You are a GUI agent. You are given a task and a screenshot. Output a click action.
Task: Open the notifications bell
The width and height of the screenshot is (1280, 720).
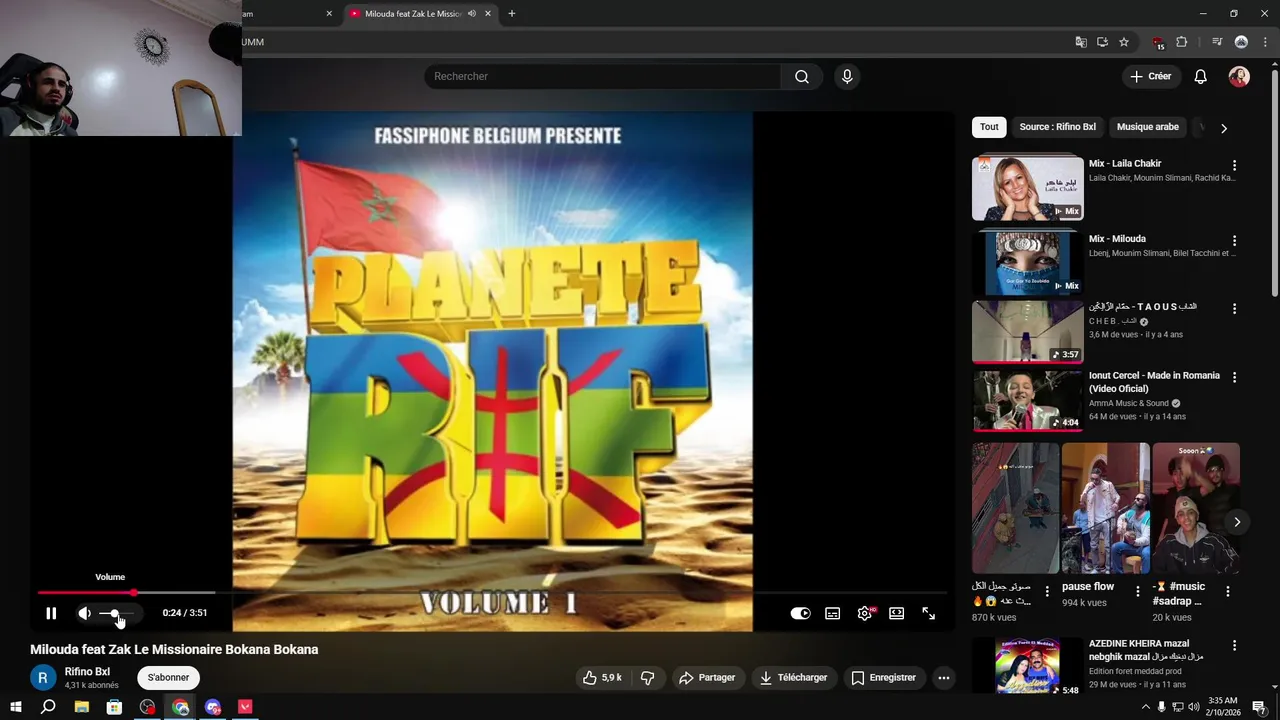coord(1201,76)
